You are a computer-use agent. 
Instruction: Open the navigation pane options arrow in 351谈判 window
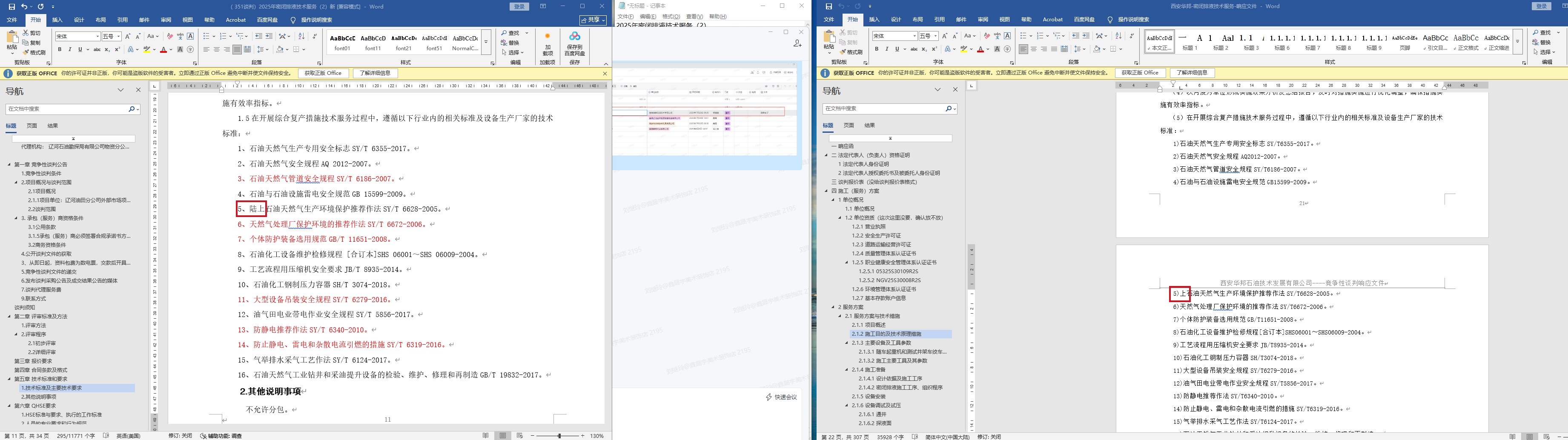tap(121, 90)
